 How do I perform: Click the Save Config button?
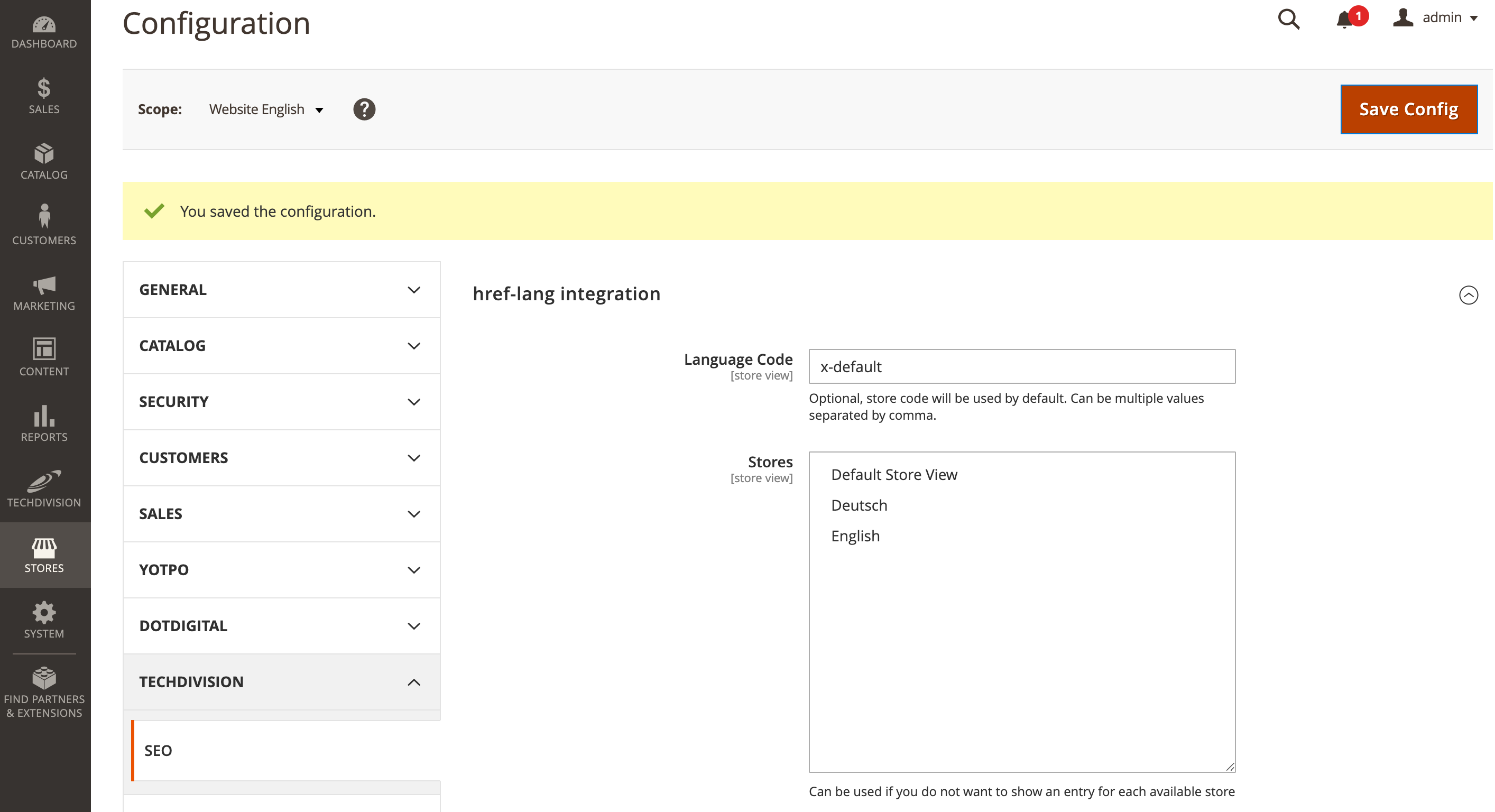(x=1408, y=109)
